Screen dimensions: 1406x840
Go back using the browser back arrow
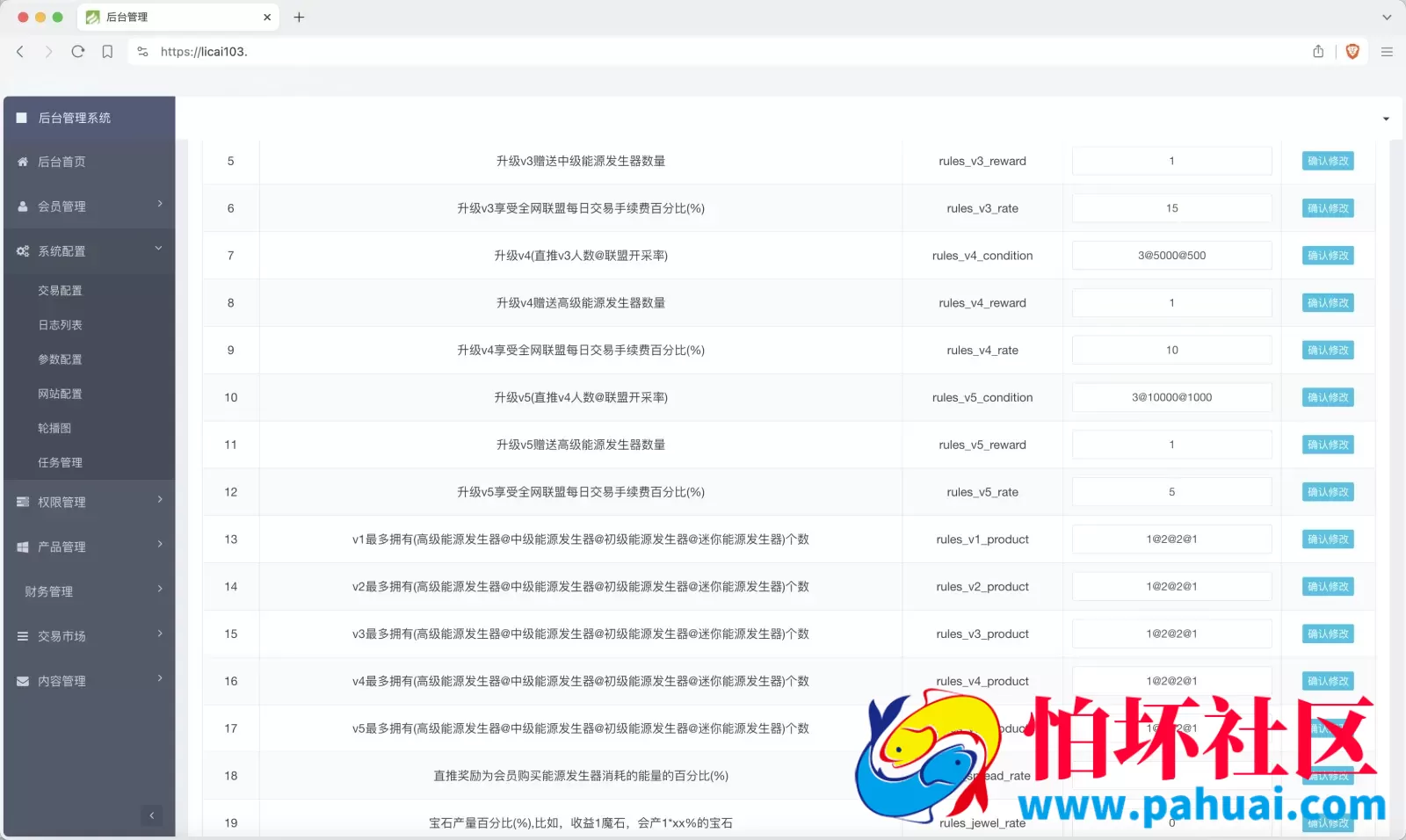pos(20,52)
